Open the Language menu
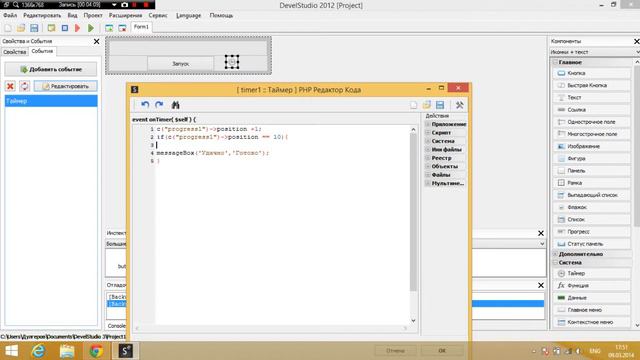The image size is (640, 360). click(x=189, y=16)
